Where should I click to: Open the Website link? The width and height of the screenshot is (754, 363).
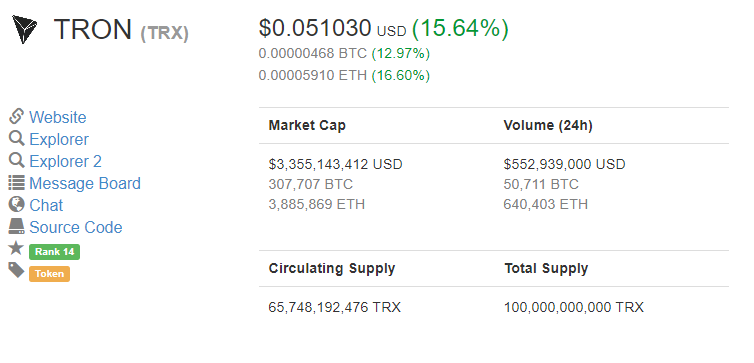(58, 117)
